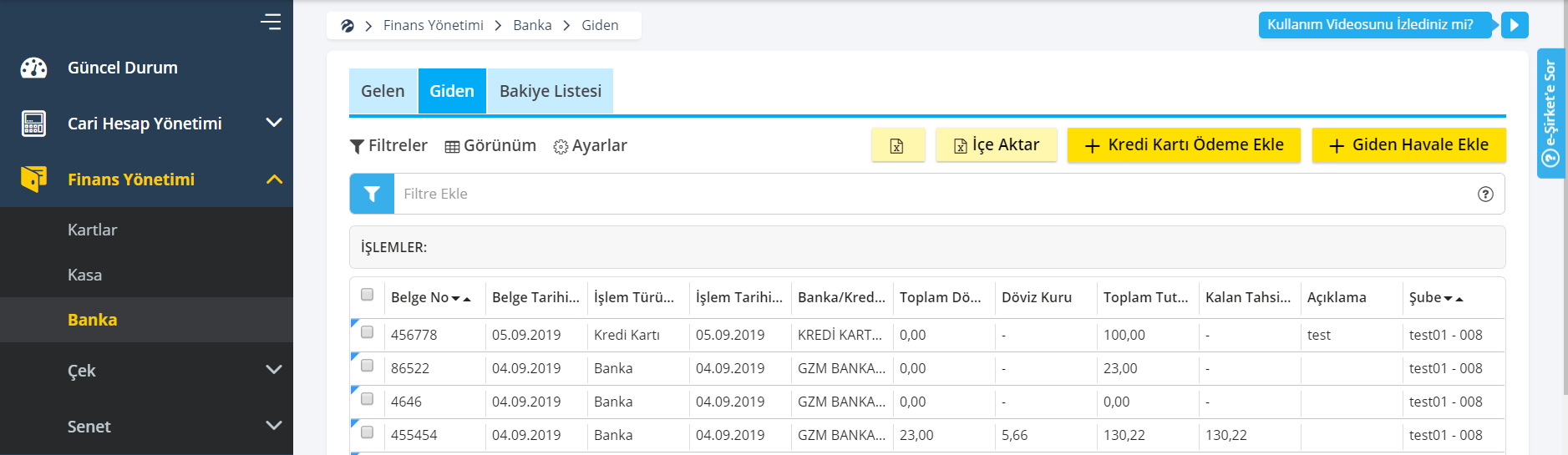Click Toplam Tut... column header

pyautogui.click(x=1145, y=297)
